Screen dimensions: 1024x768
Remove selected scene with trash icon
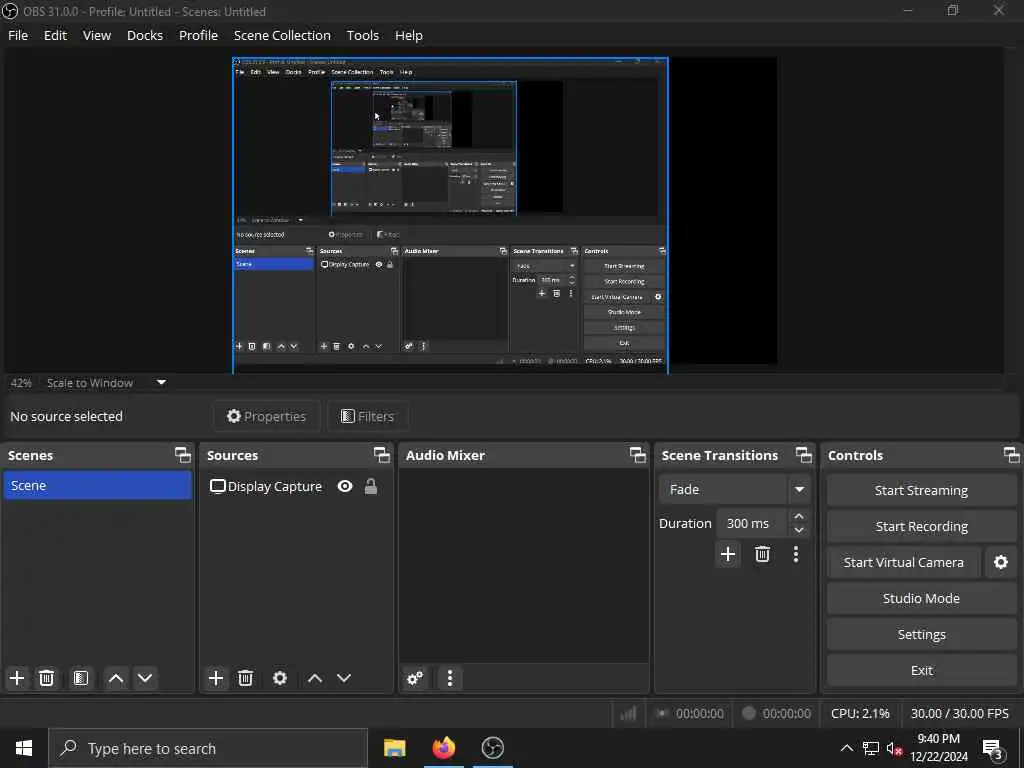click(46, 678)
